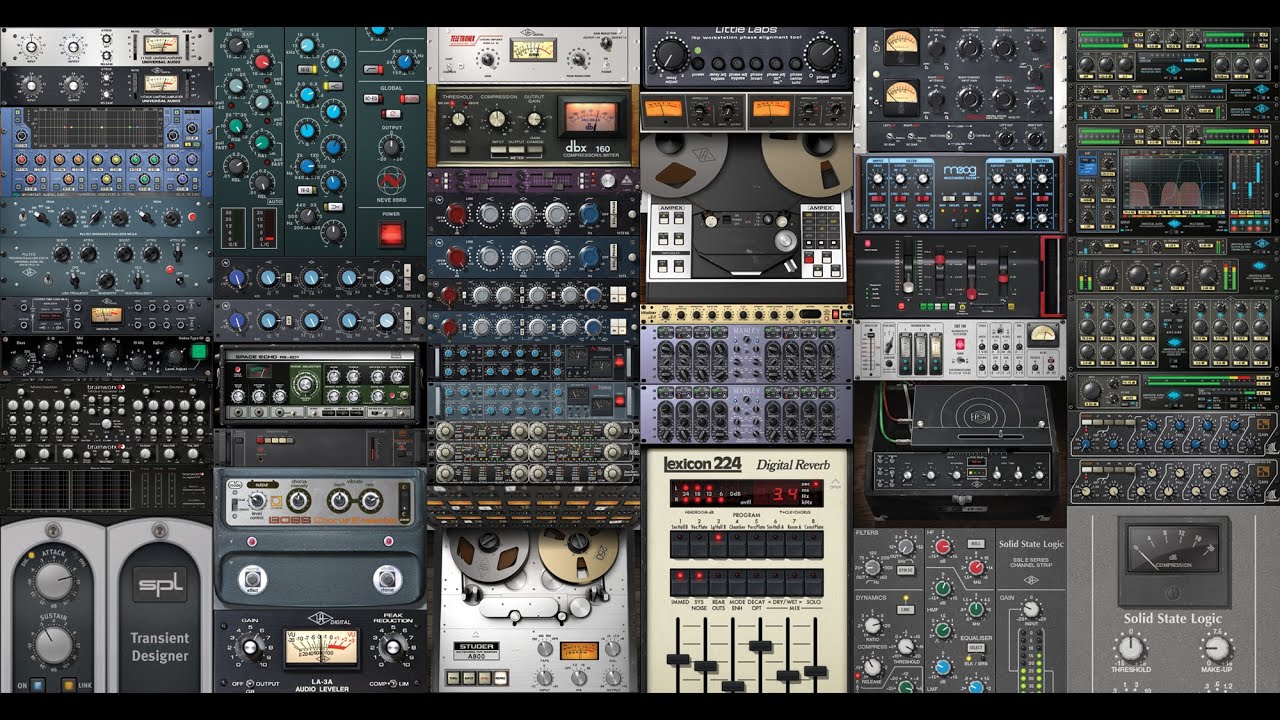Click the Studer A800 nameplate

[476, 651]
